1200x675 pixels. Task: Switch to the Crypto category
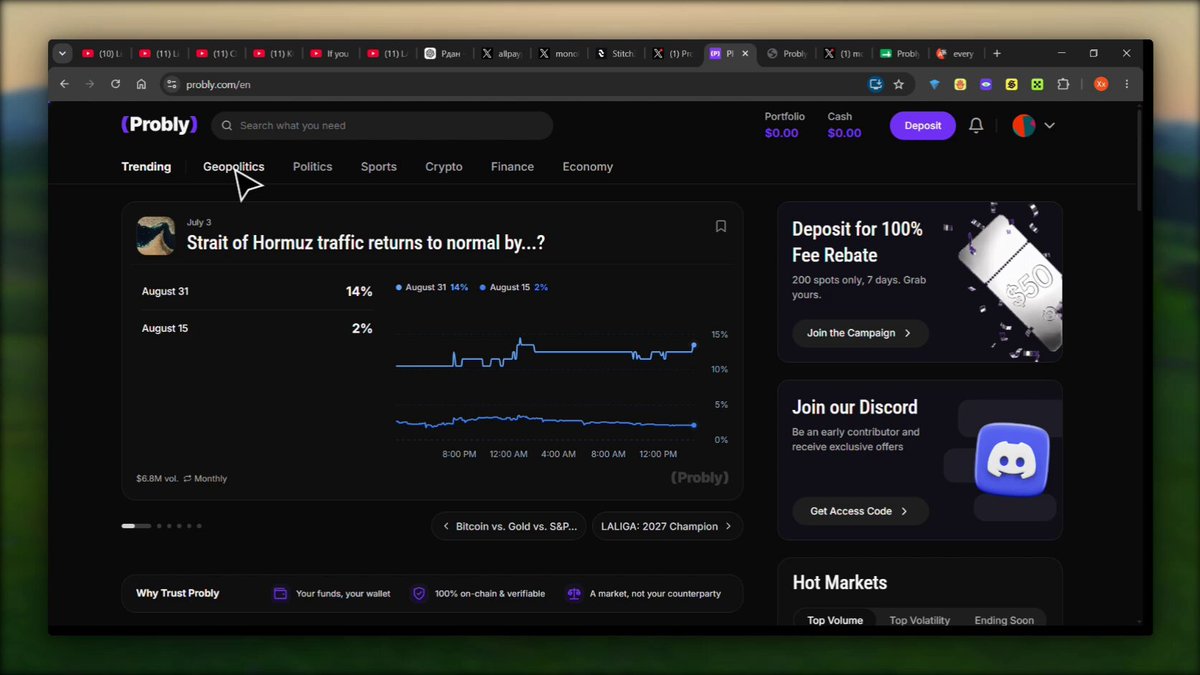[444, 167]
